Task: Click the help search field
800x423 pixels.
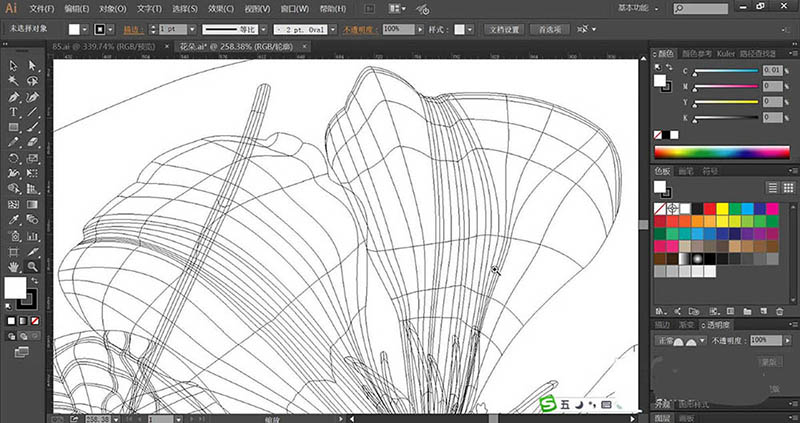Action: (701, 9)
